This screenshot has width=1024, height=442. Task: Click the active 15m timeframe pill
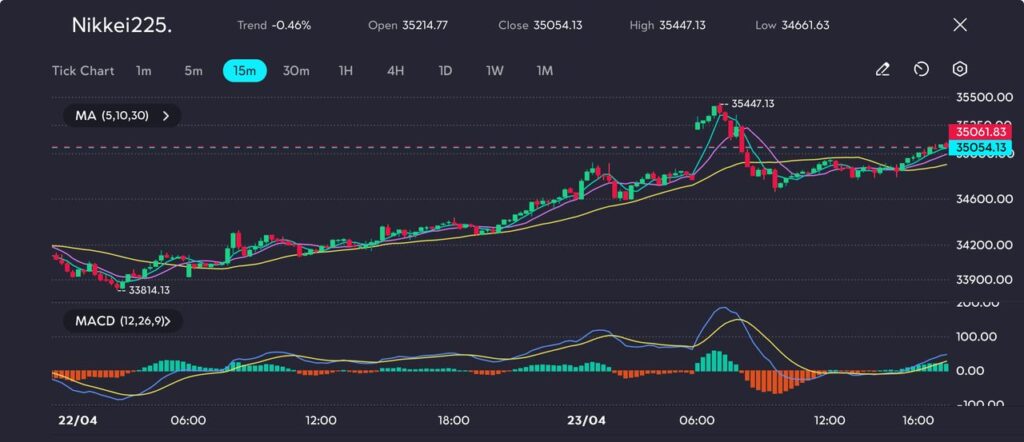pyautogui.click(x=244, y=71)
